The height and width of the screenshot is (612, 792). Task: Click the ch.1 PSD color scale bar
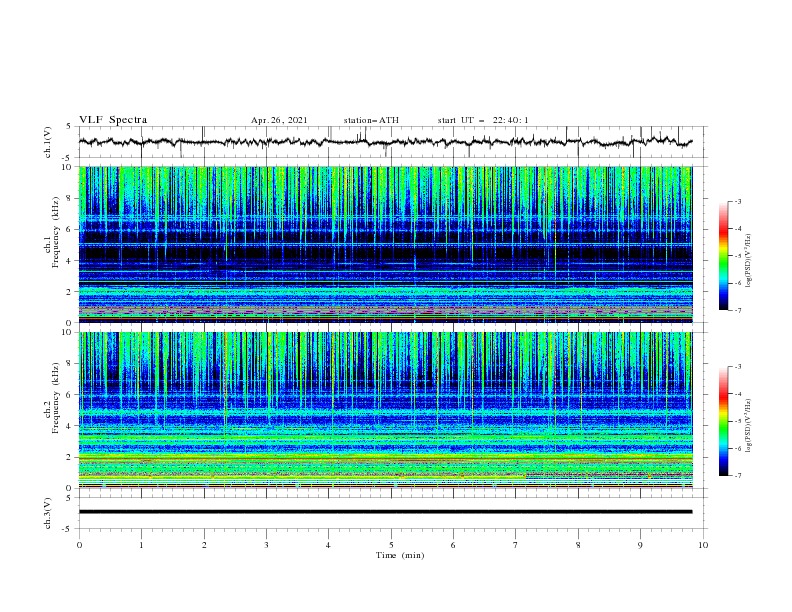click(723, 256)
